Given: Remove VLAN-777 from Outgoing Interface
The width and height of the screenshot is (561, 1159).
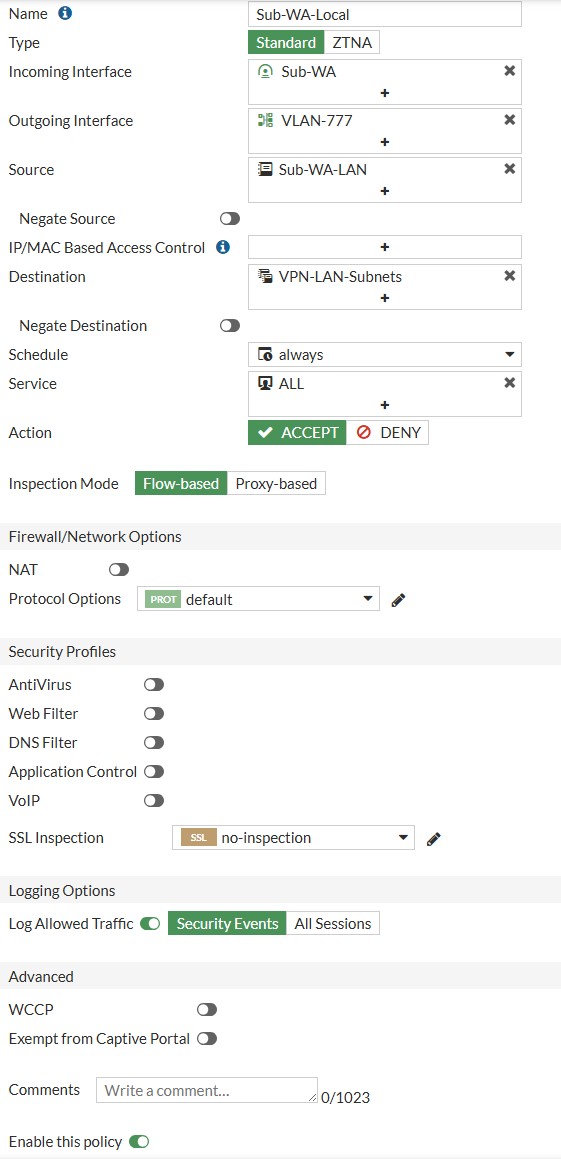Looking at the screenshot, I should pyautogui.click(x=509, y=120).
